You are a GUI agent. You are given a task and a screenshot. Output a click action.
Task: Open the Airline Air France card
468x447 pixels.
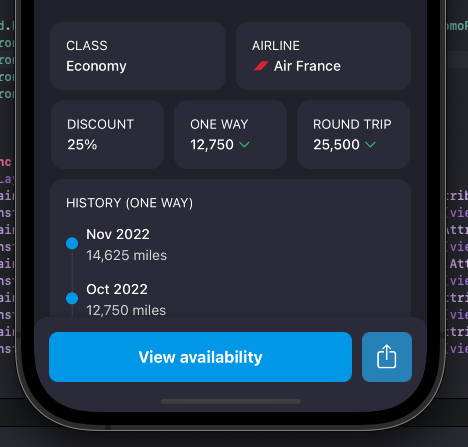[323, 56]
